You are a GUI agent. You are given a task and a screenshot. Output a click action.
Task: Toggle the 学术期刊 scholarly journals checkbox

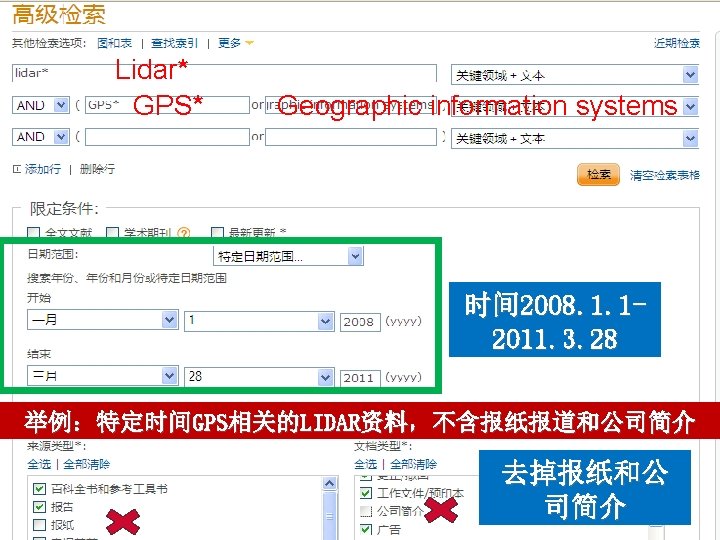click(112, 233)
